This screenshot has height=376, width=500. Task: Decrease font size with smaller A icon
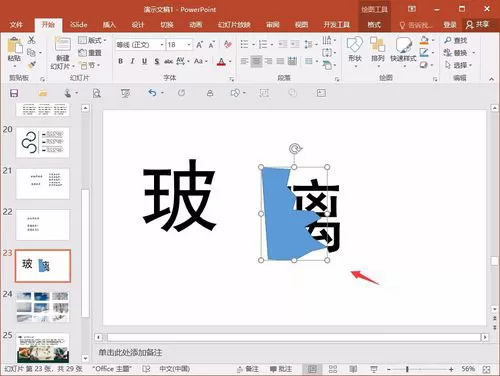point(211,44)
